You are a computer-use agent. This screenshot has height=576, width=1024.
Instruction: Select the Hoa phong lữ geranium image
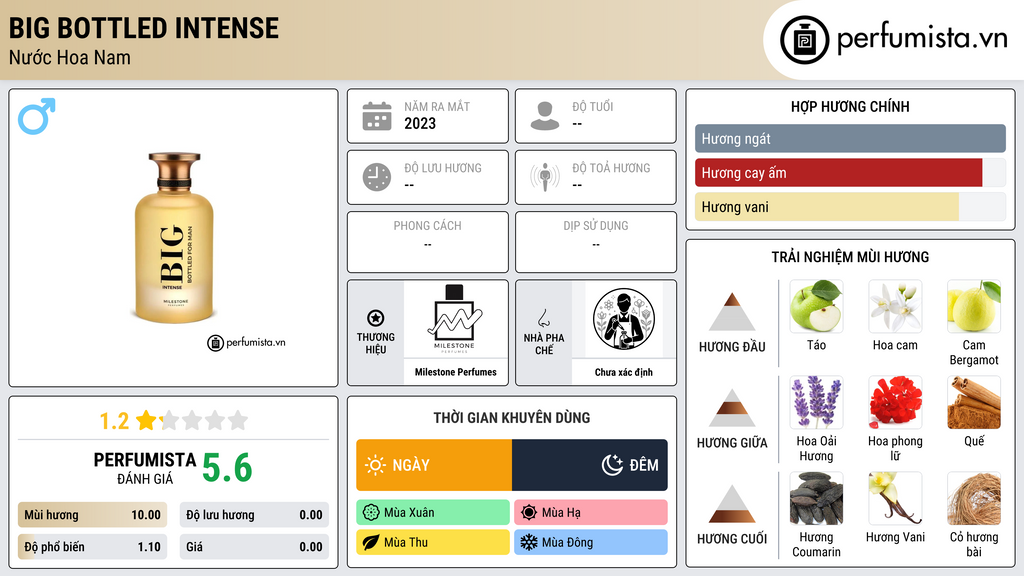[895, 402]
